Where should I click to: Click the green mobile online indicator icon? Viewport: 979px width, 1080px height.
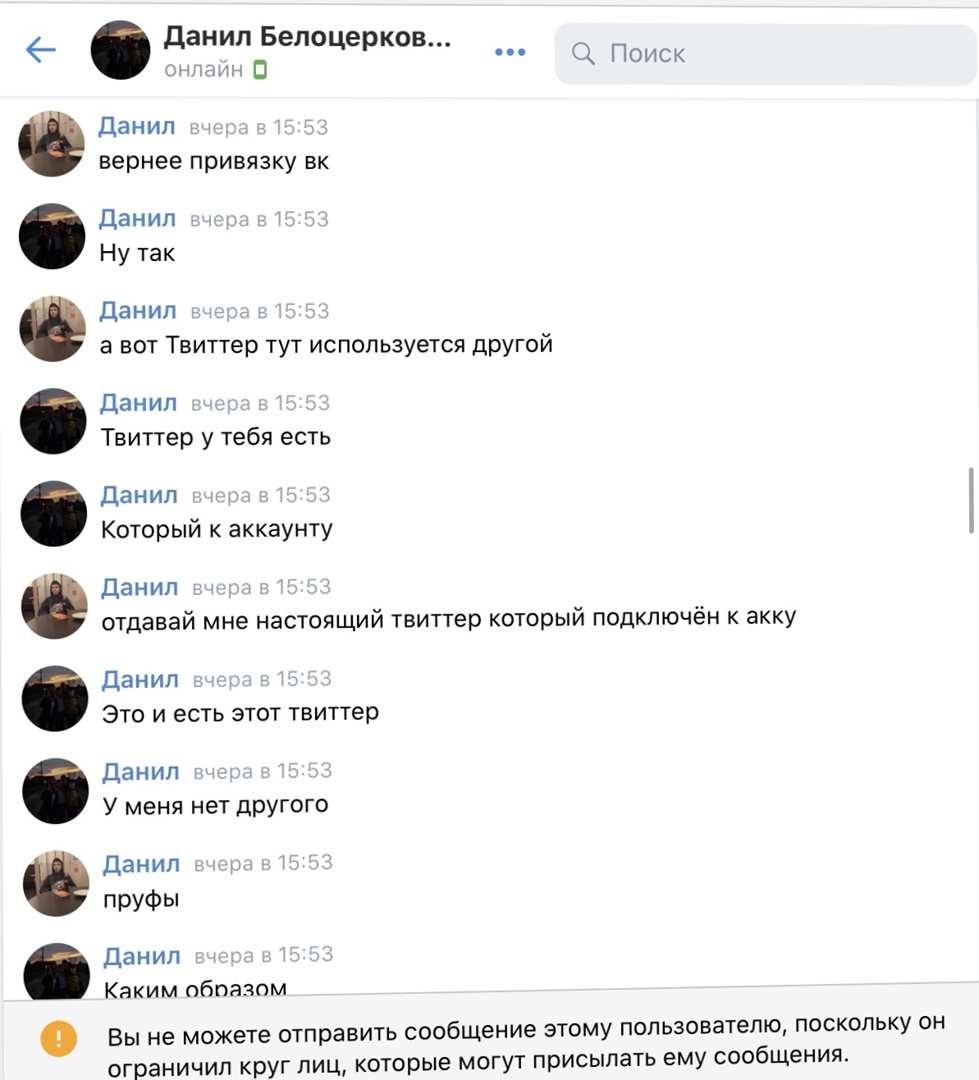pyautogui.click(x=260, y=70)
